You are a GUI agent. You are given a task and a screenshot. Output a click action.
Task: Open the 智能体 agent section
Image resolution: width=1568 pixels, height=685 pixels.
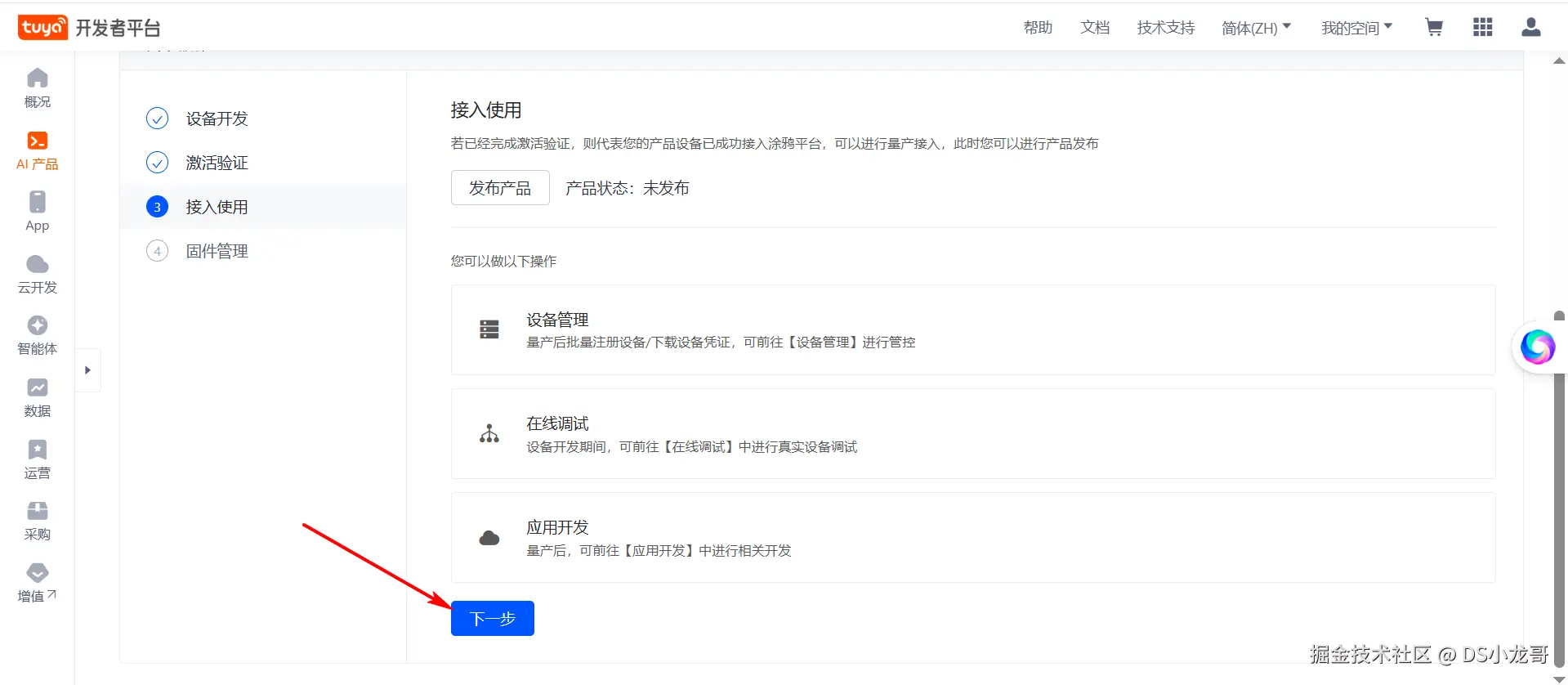38,335
